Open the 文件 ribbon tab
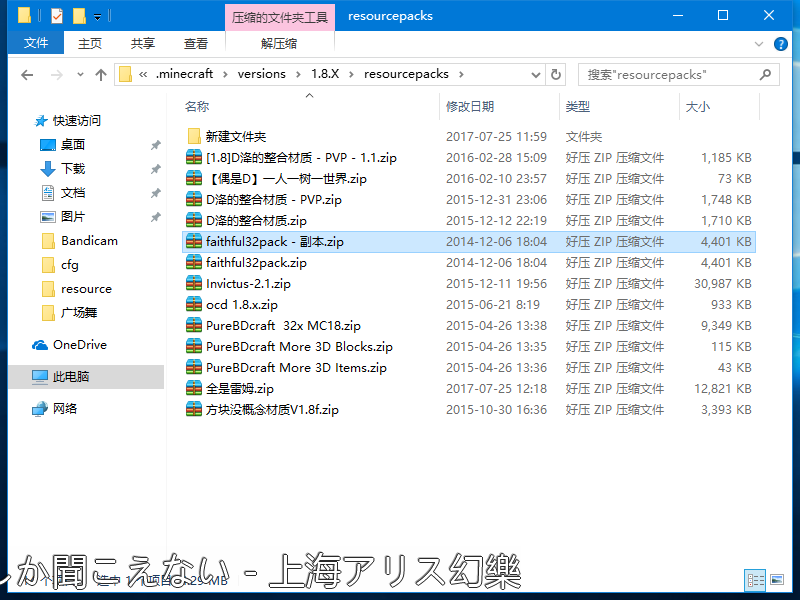 point(36,43)
